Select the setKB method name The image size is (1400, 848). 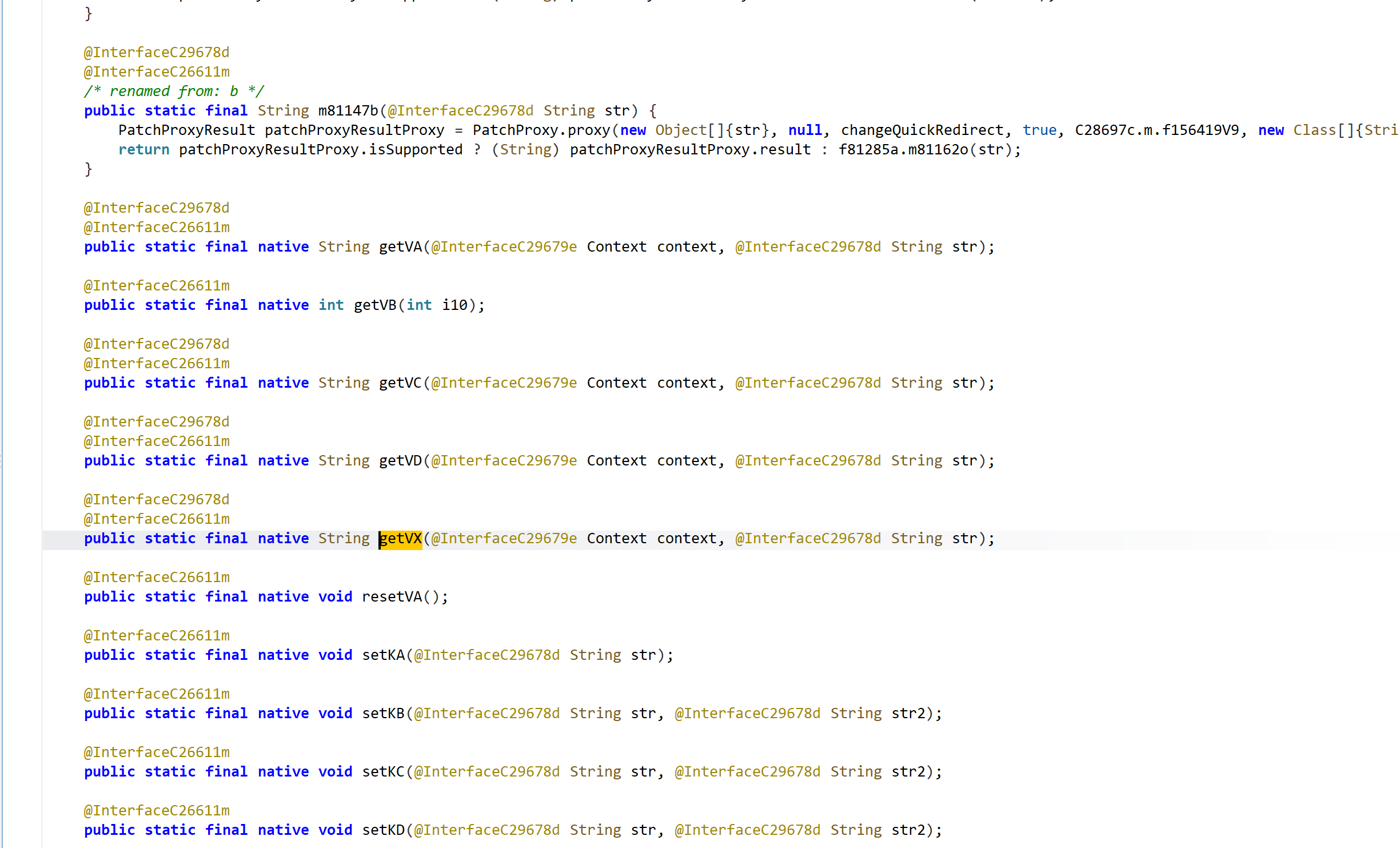[383, 714]
